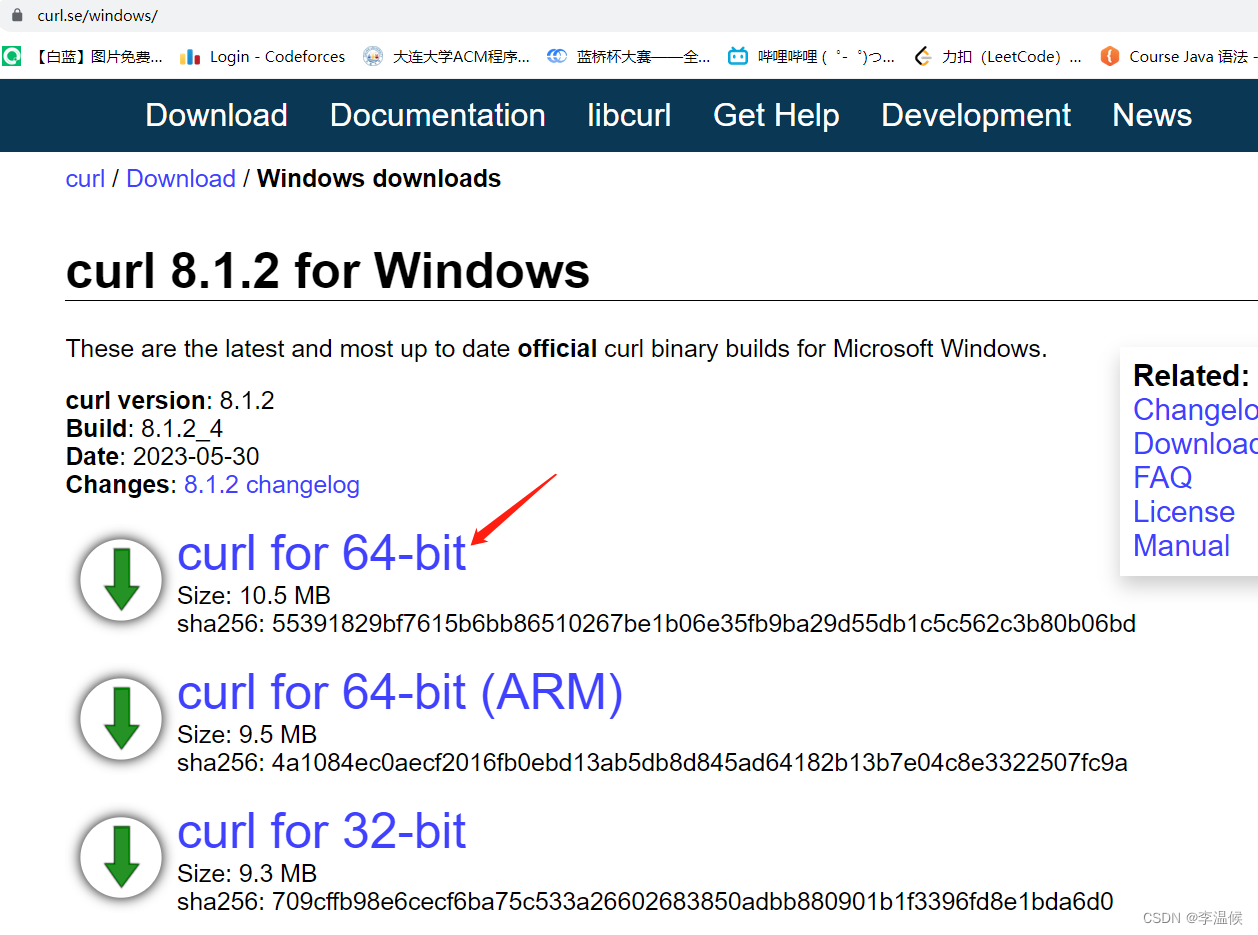The width and height of the screenshot is (1258, 935).
Task: Click the Related: heading in sidebar box
Action: (1191, 376)
